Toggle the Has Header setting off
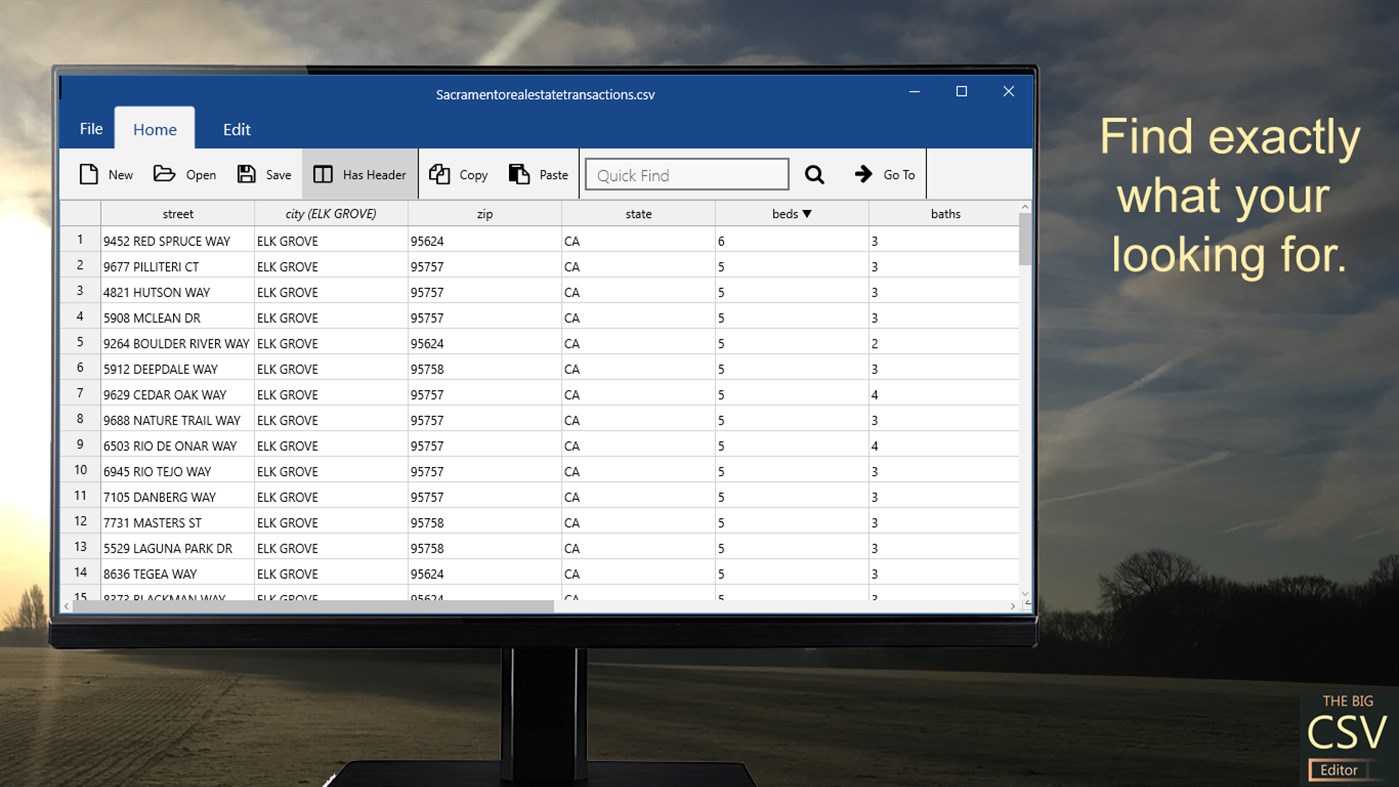1399x787 pixels. (x=359, y=173)
